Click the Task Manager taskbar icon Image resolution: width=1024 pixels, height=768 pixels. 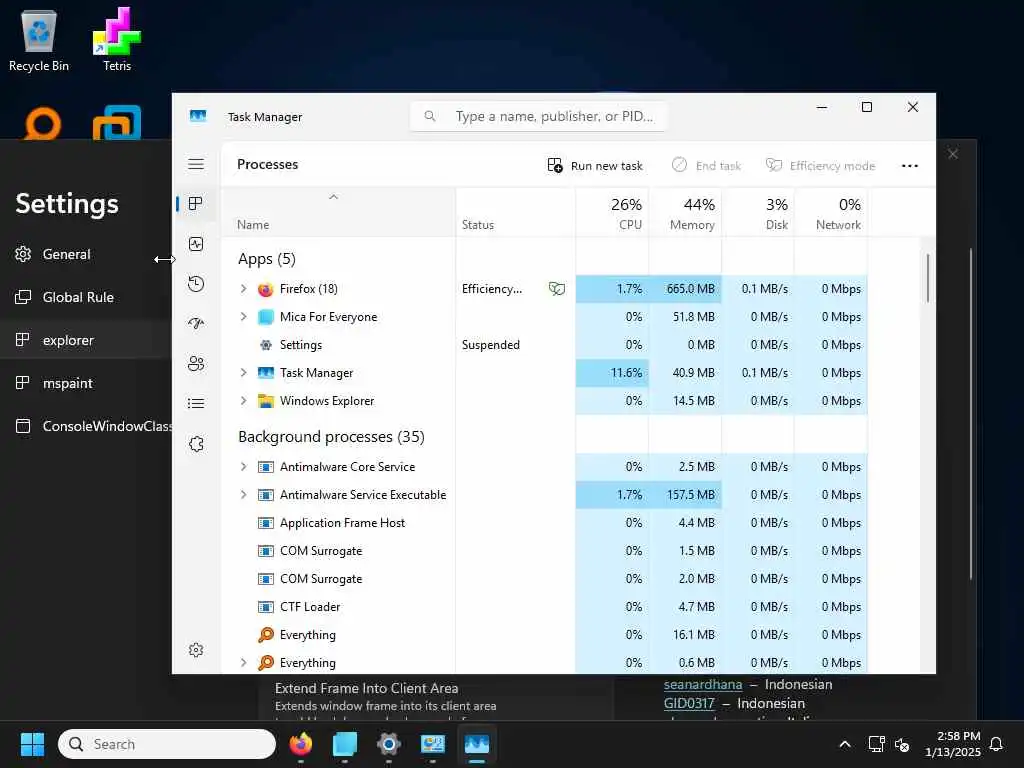point(477,744)
